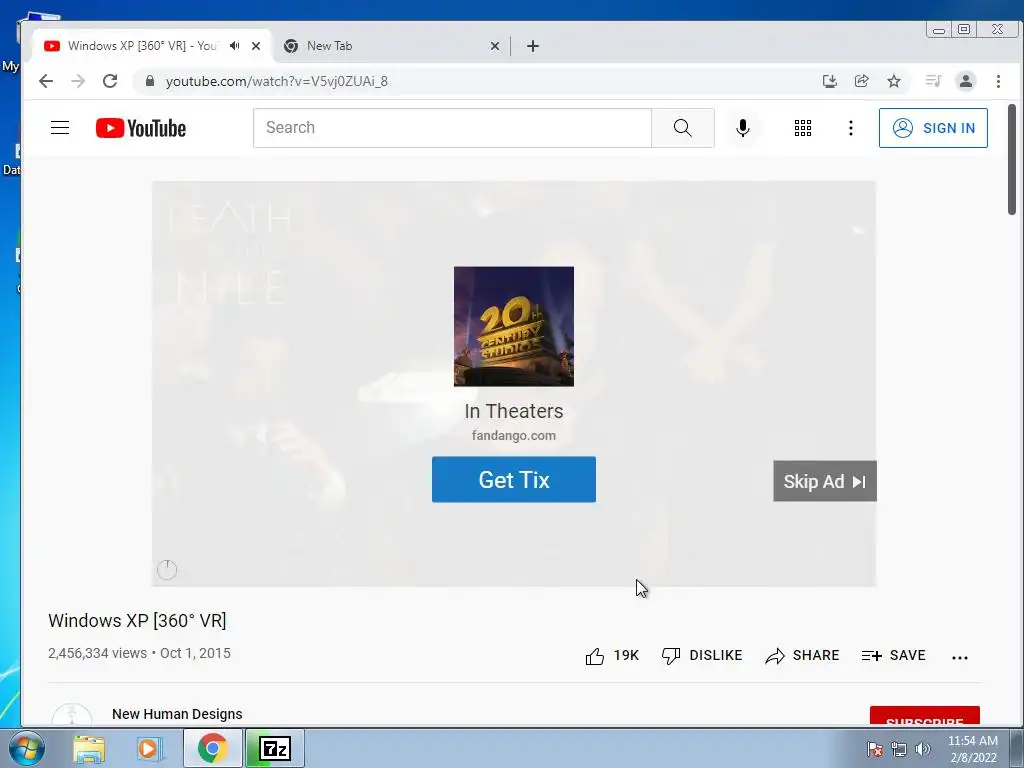Like the video showing 19K
The width and height of the screenshot is (1024, 768).
[x=612, y=656]
